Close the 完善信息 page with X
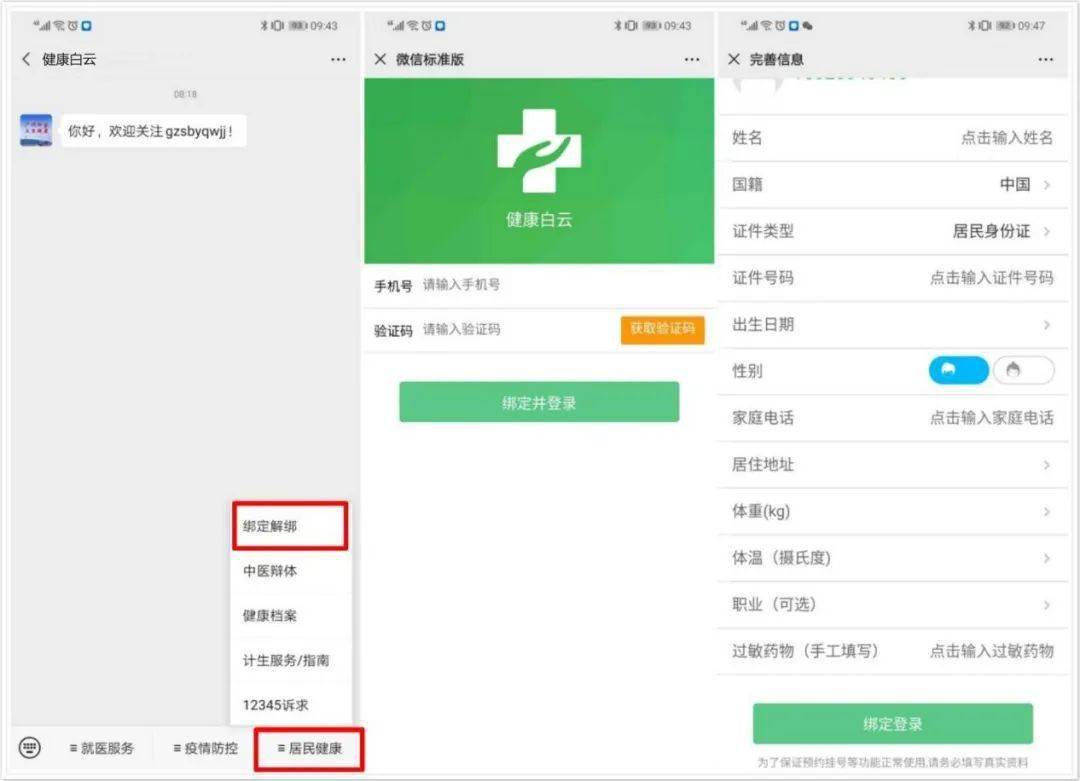 pyautogui.click(x=734, y=60)
